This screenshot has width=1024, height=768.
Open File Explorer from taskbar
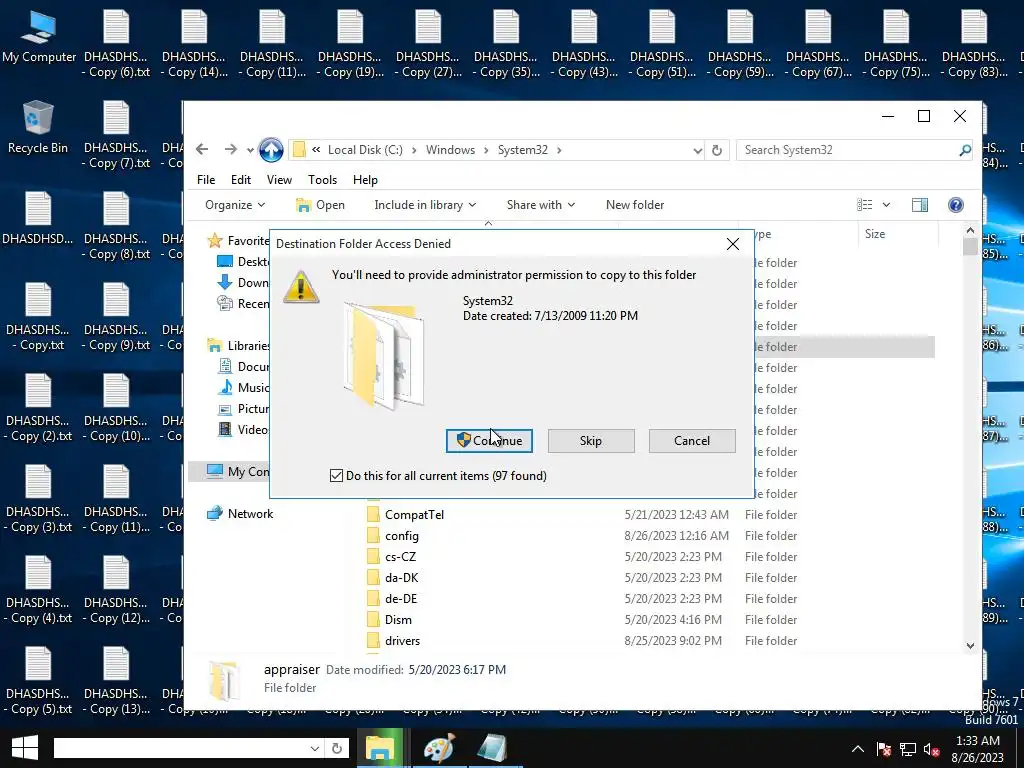(x=380, y=748)
